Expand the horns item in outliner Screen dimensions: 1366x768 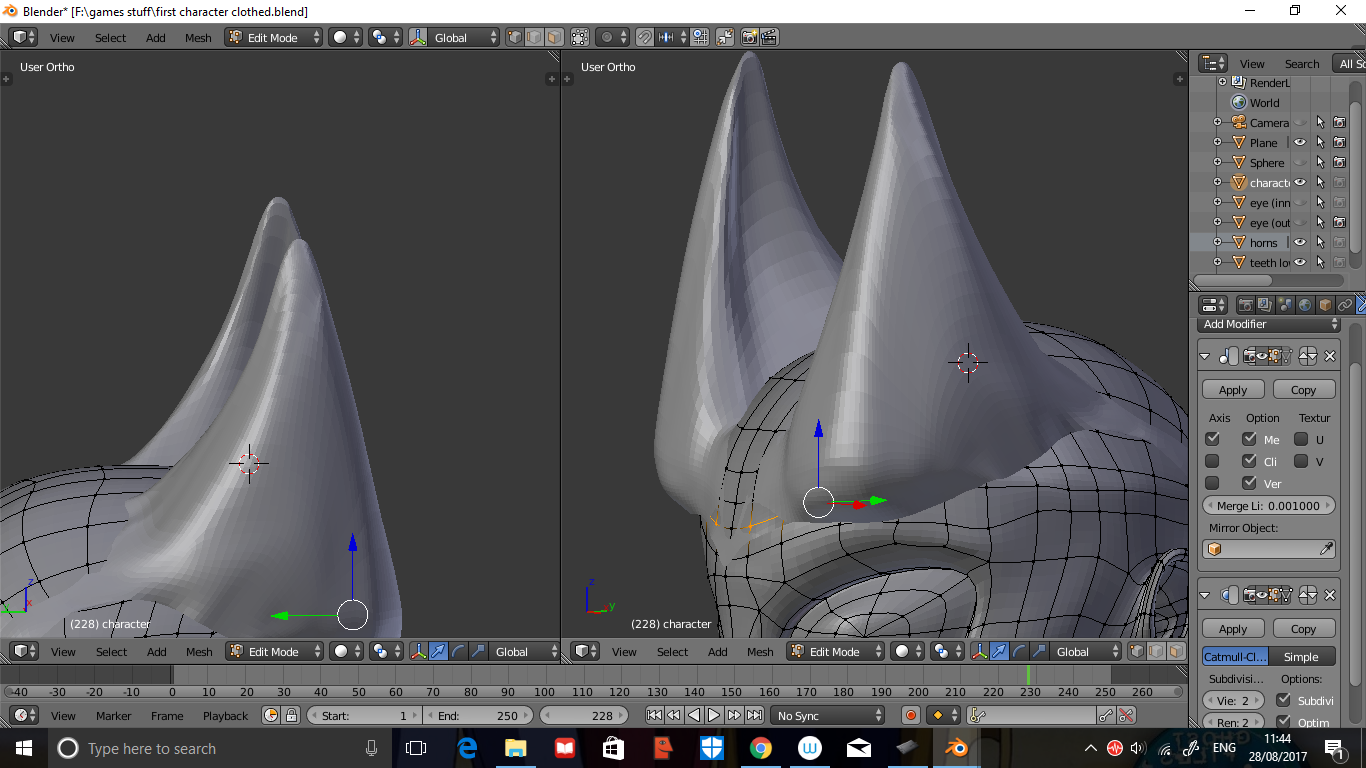coord(1217,242)
